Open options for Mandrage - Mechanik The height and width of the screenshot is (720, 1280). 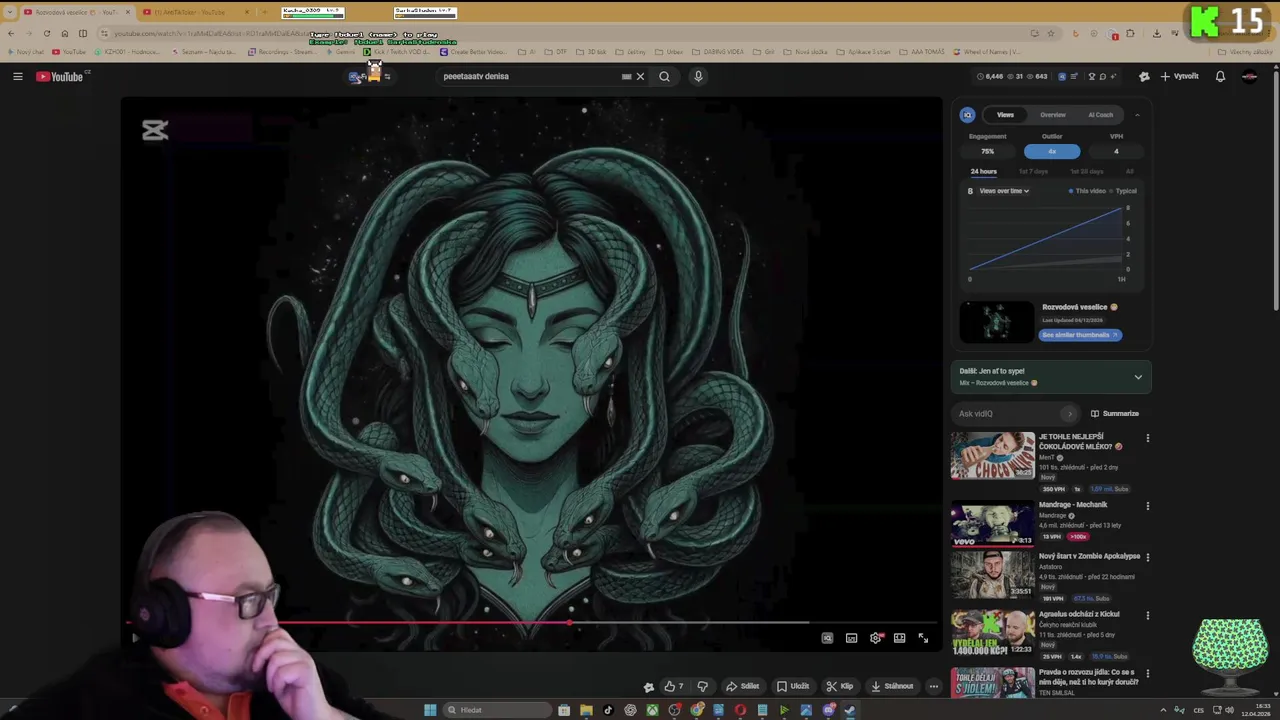pyautogui.click(x=1147, y=506)
